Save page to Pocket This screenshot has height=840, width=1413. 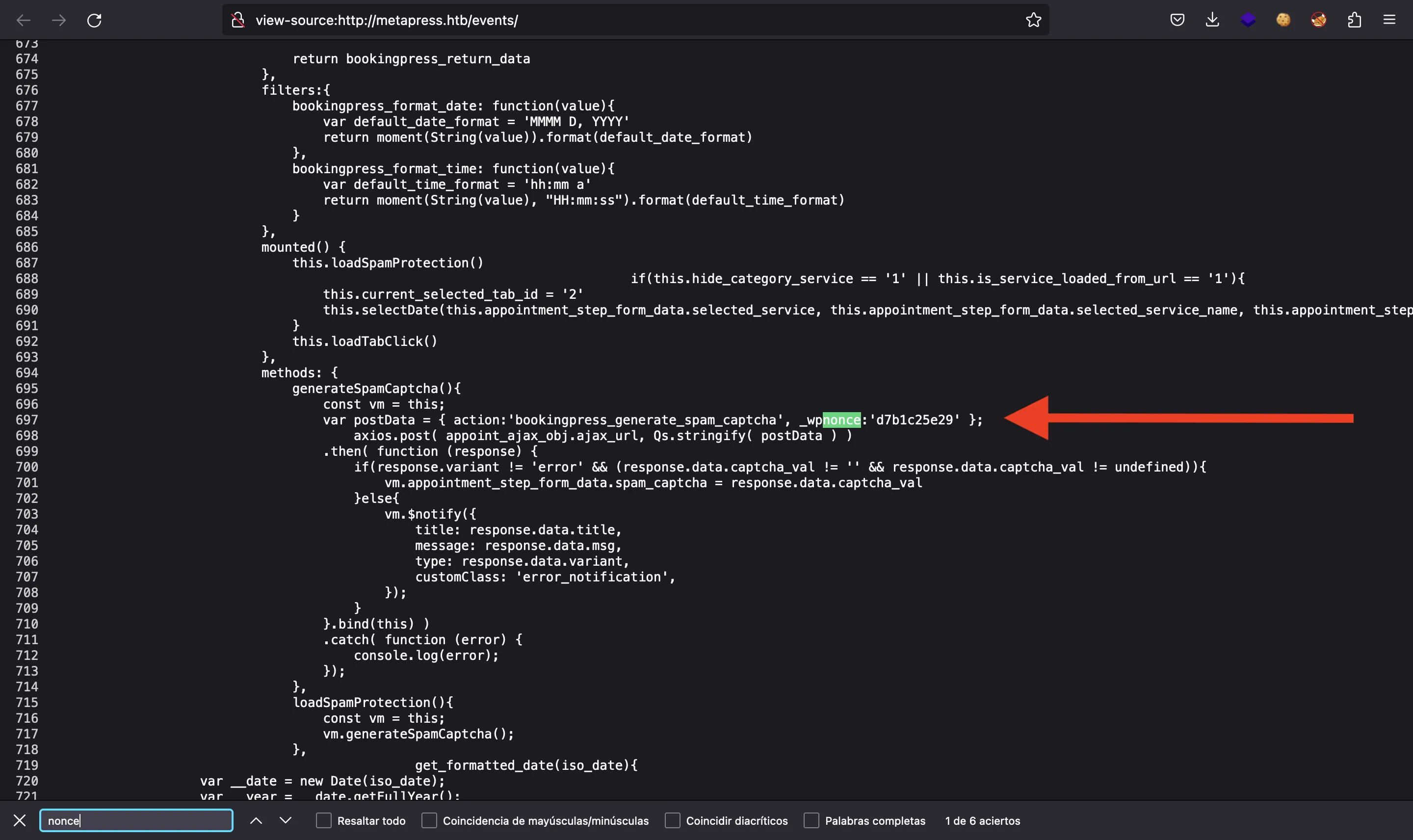point(1177,20)
